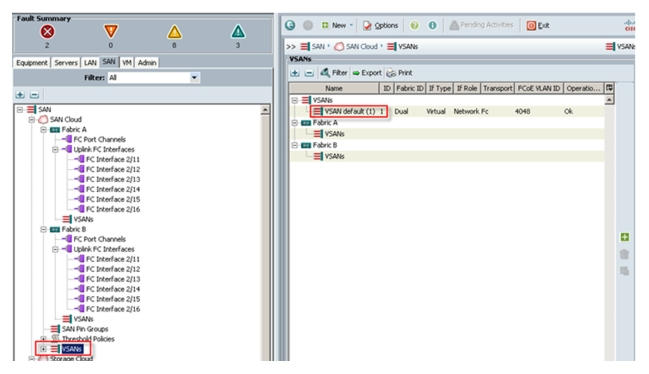Collapse Fabric A Uplink FC Interfaces node
Viewport: 649px width, 374px height.
click(x=55, y=149)
